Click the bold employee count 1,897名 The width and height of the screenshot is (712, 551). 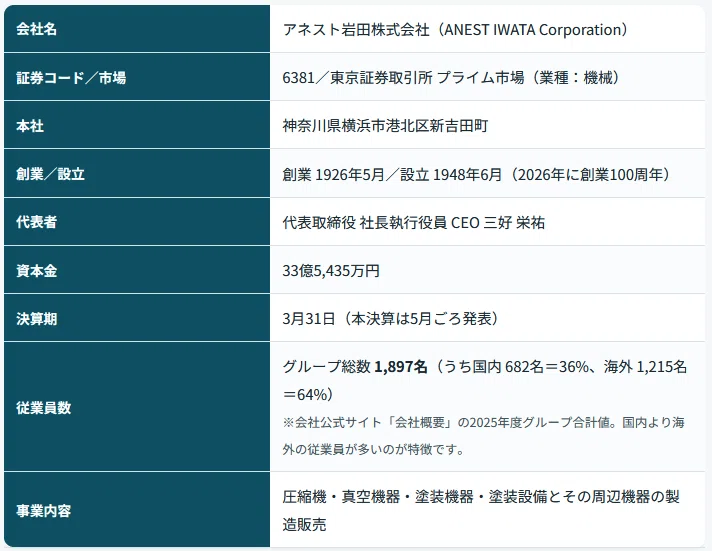[400, 367]
